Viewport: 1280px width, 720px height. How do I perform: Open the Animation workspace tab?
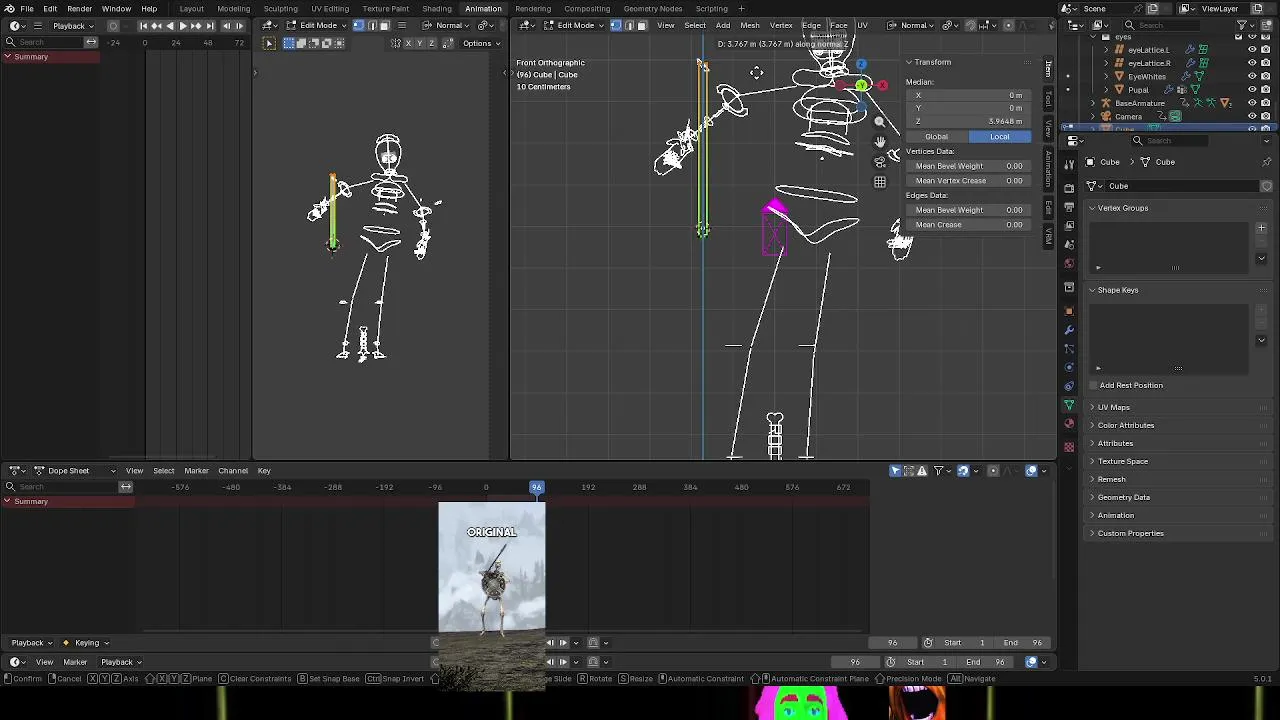483,9
